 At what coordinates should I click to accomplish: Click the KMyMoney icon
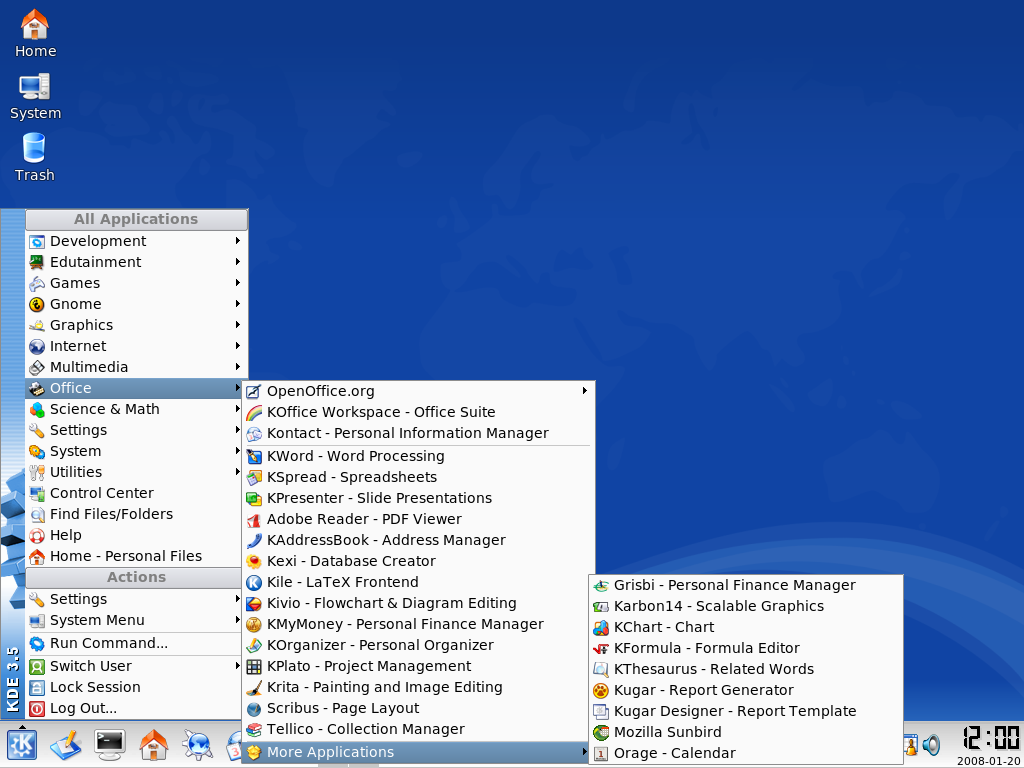(254, 624)
